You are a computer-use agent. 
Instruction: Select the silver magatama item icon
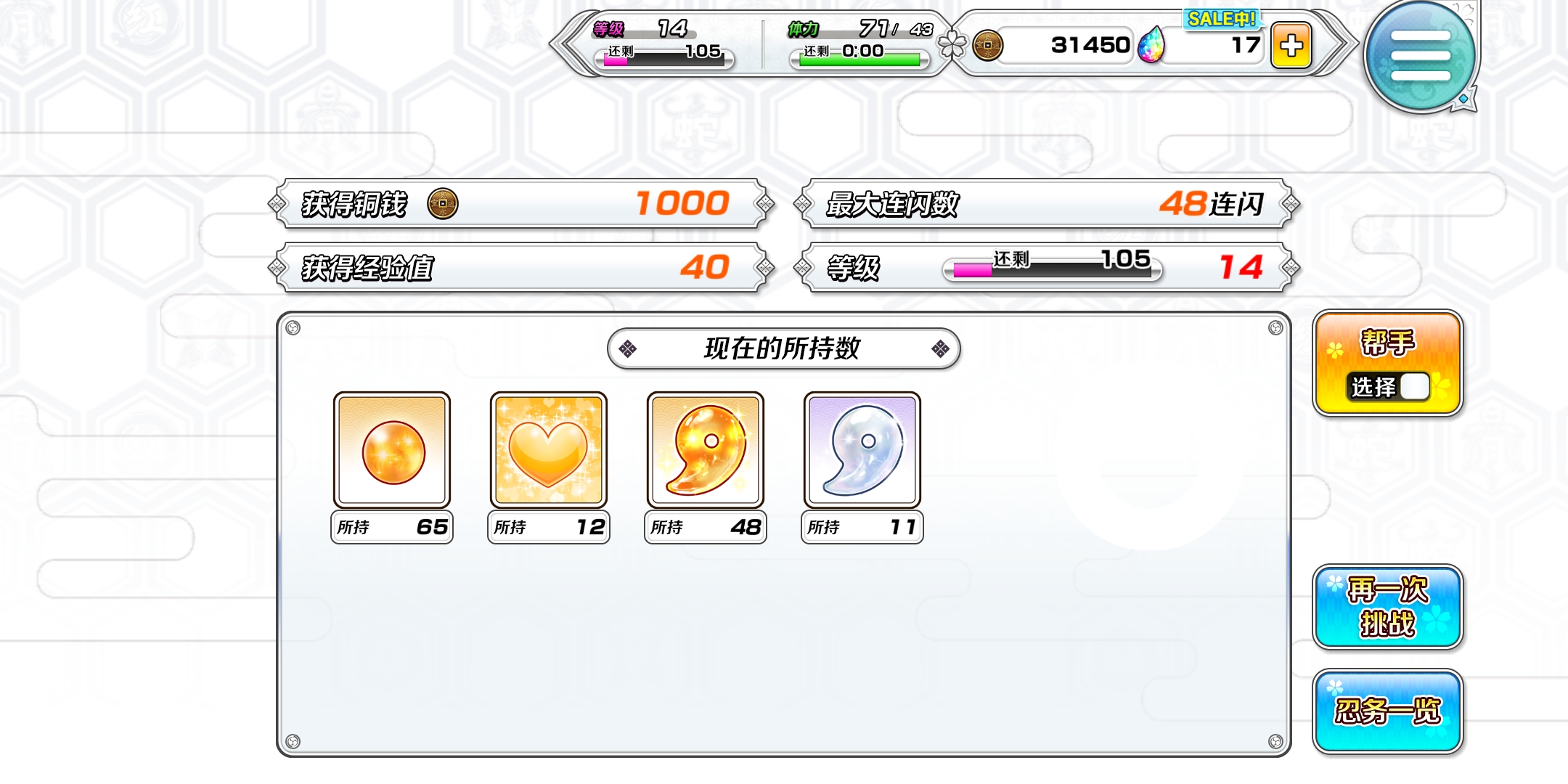tap(862, 450)
